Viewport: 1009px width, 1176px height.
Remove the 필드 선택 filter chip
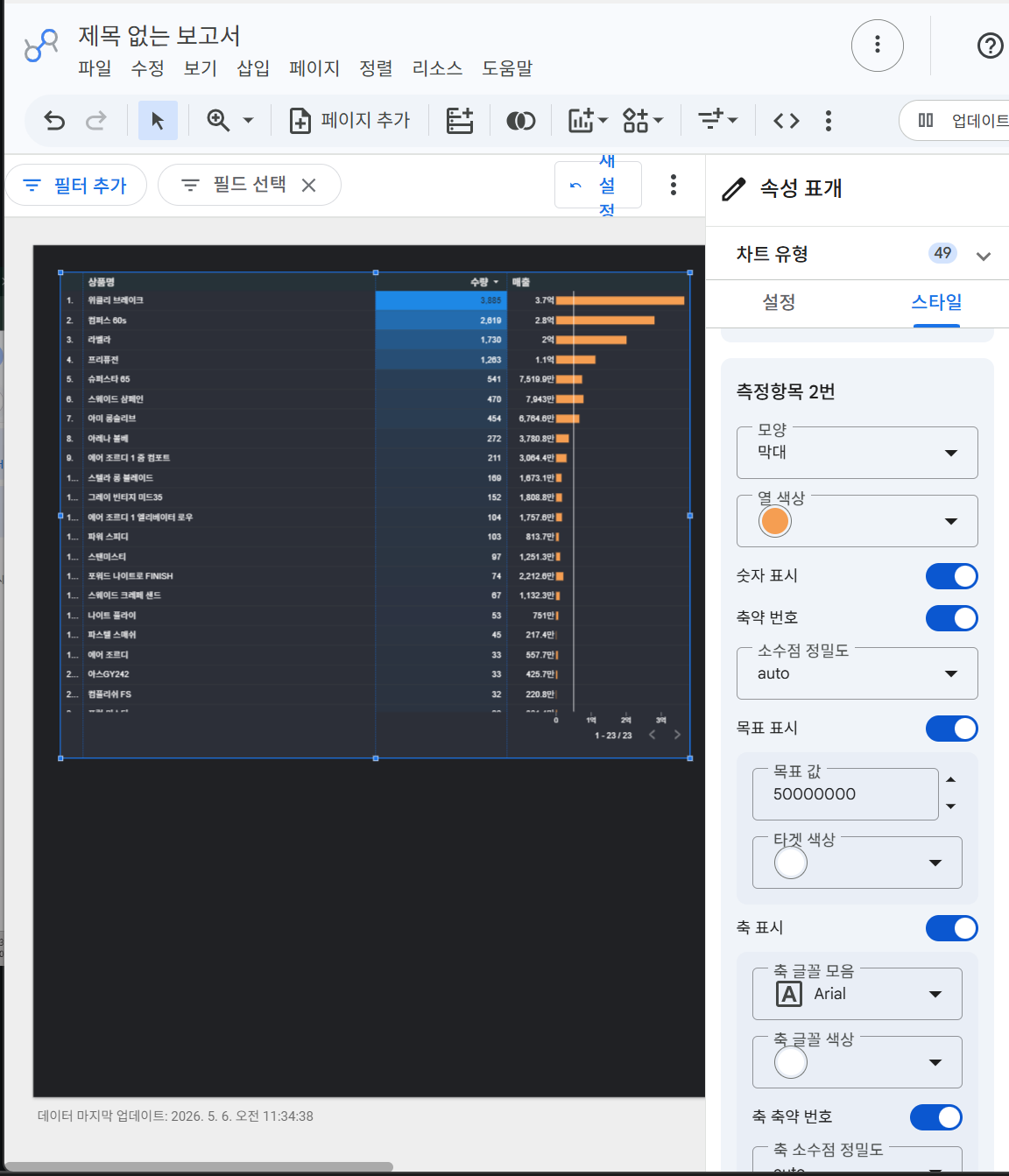308,185
